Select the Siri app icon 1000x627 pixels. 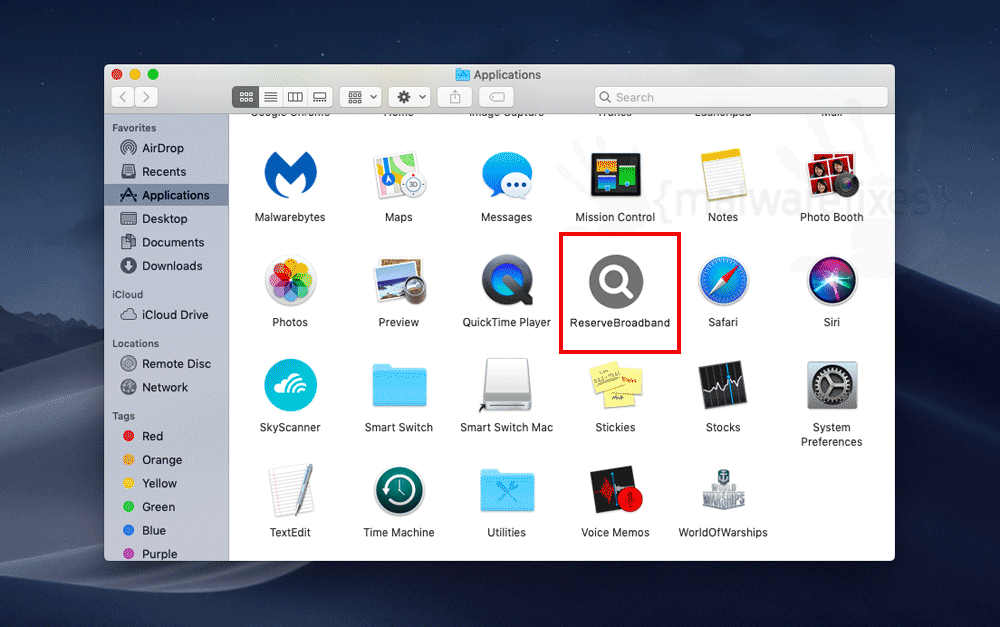tap(832, 280)
